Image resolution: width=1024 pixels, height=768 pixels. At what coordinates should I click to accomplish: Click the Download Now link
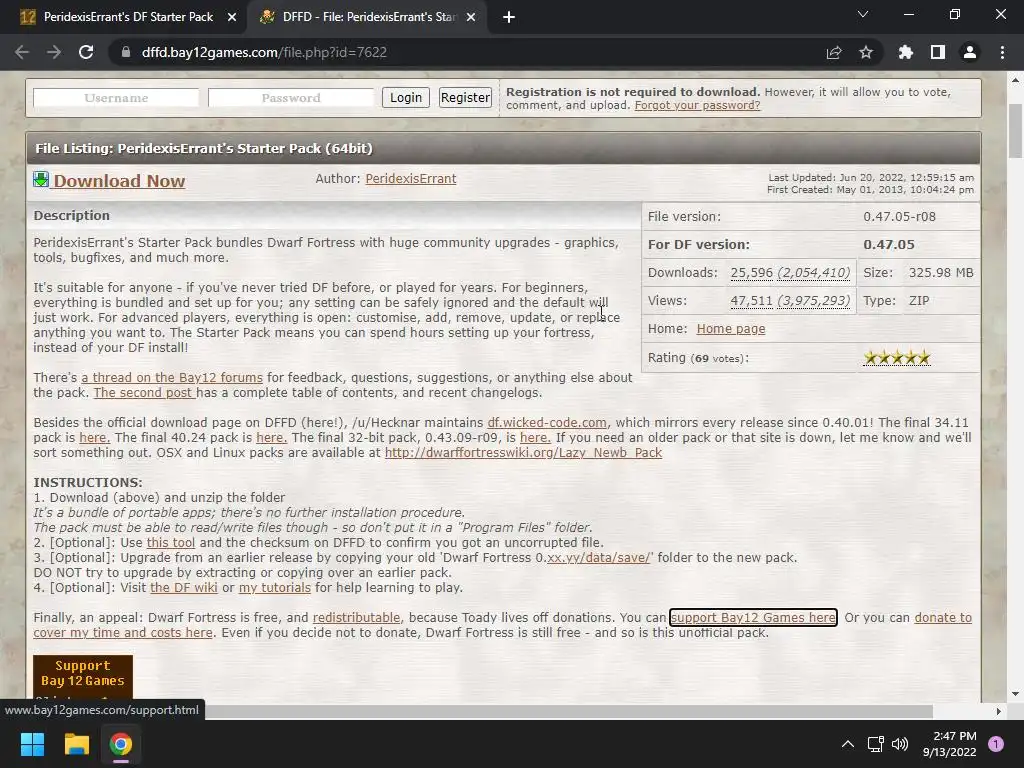119,181
